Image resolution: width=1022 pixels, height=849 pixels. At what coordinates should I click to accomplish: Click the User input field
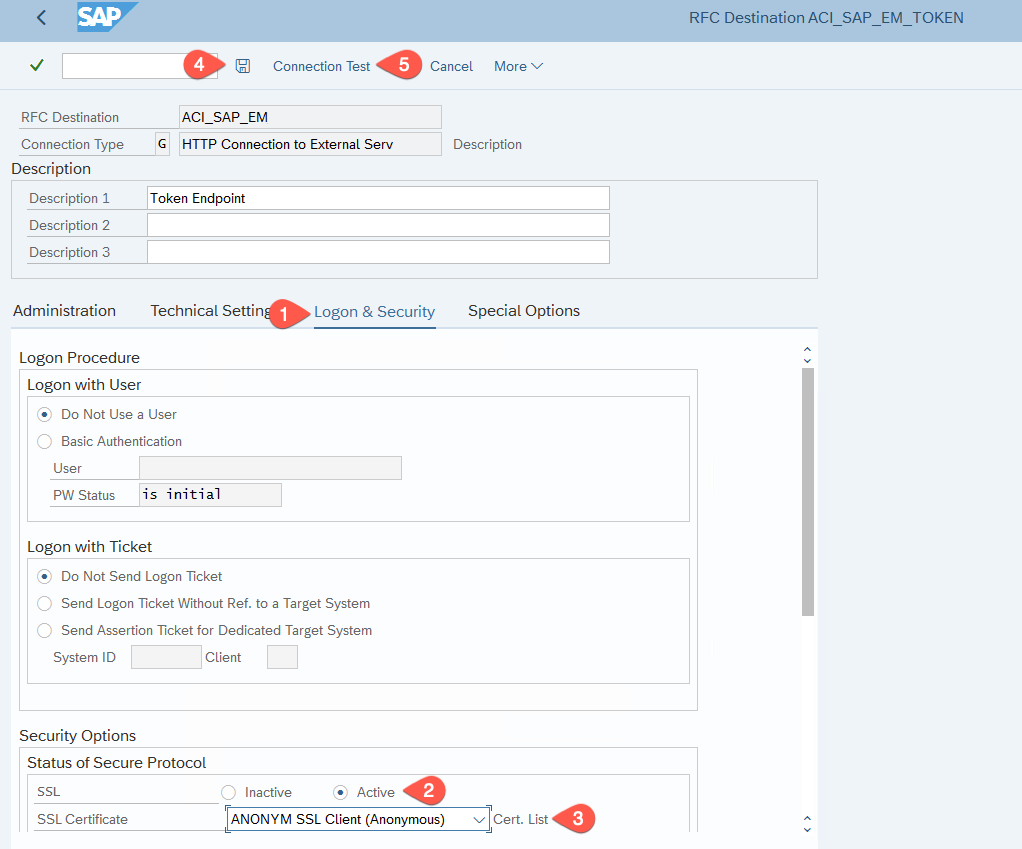pyautogui.click(x=270, y=468)
